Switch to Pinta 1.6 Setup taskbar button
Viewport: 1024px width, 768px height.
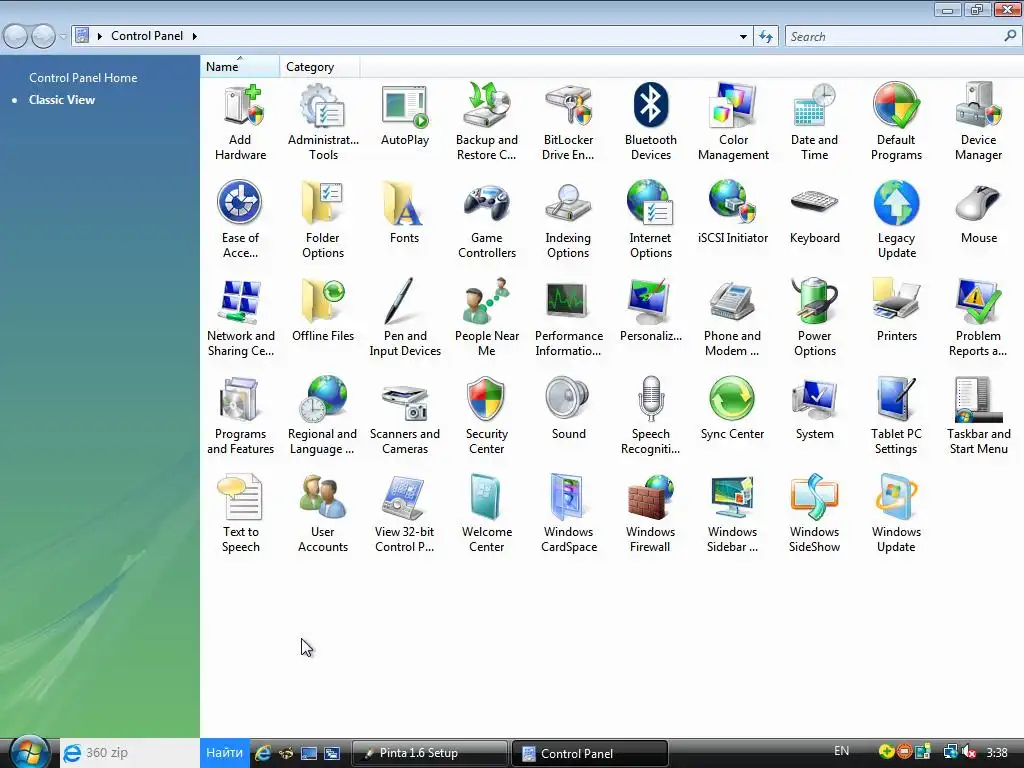[429, 753]
